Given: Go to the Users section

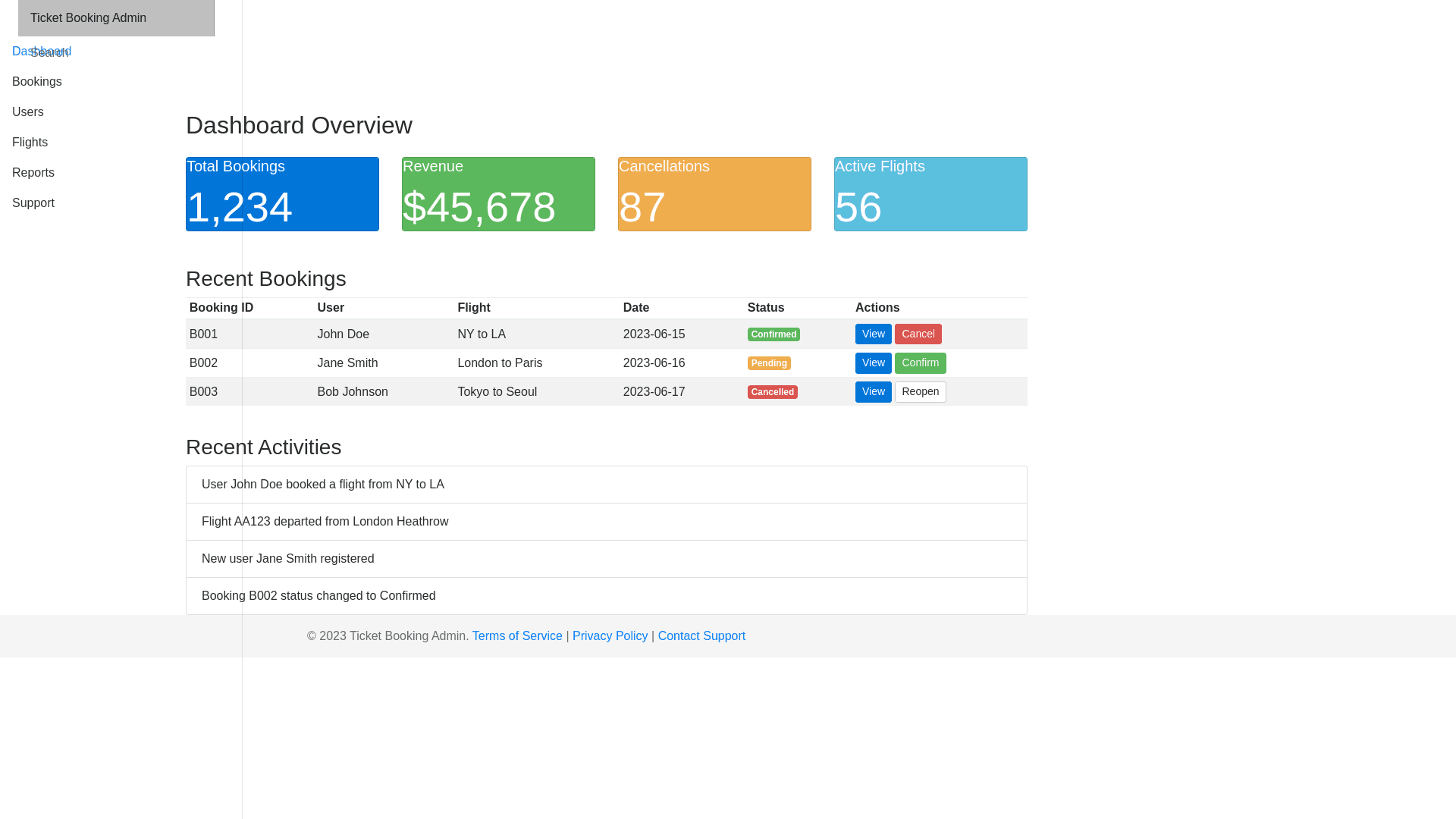Looking at the screenshot, I should [x=28, y=112].
